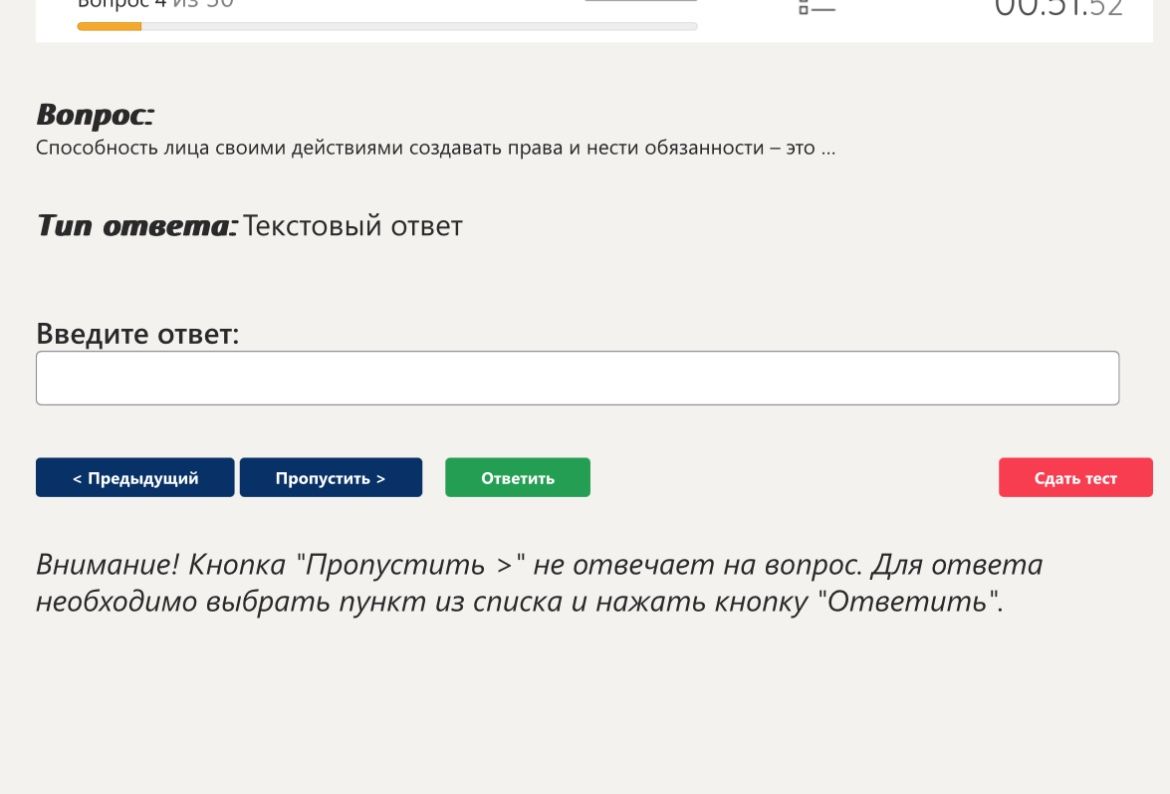
Task: Click the Внимание notice about Пропустить
Action: coord(539,583)
